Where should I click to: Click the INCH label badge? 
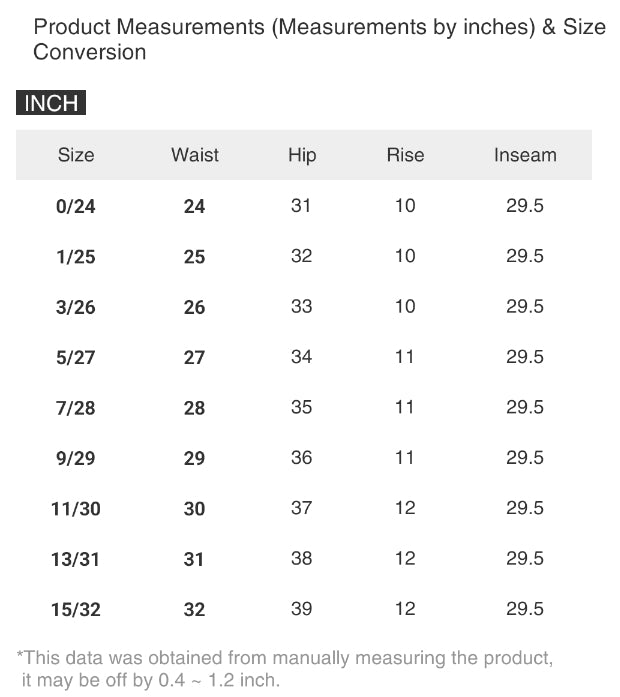51,104
